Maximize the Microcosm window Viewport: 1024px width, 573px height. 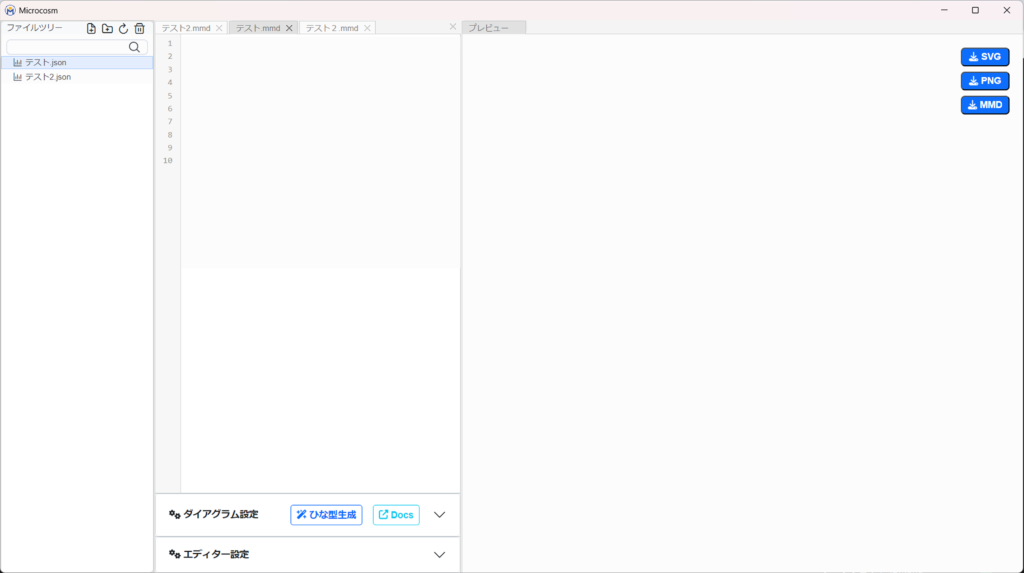(976, 10)
